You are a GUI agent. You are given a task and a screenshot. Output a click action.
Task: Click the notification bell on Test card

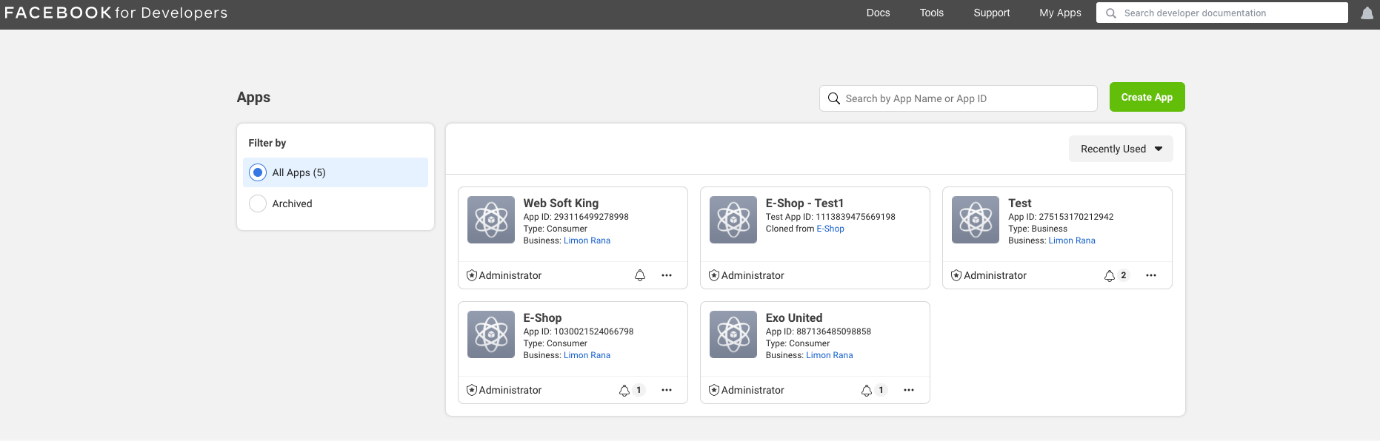pyautogui.click(x=1109, y=275)
